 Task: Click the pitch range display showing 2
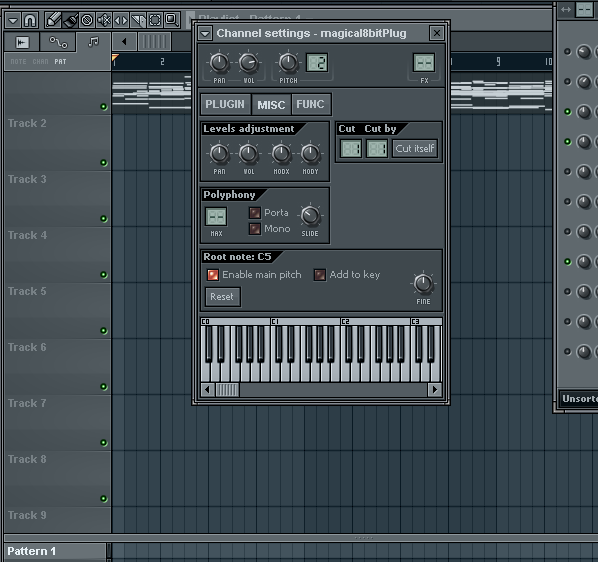[317, 63]
